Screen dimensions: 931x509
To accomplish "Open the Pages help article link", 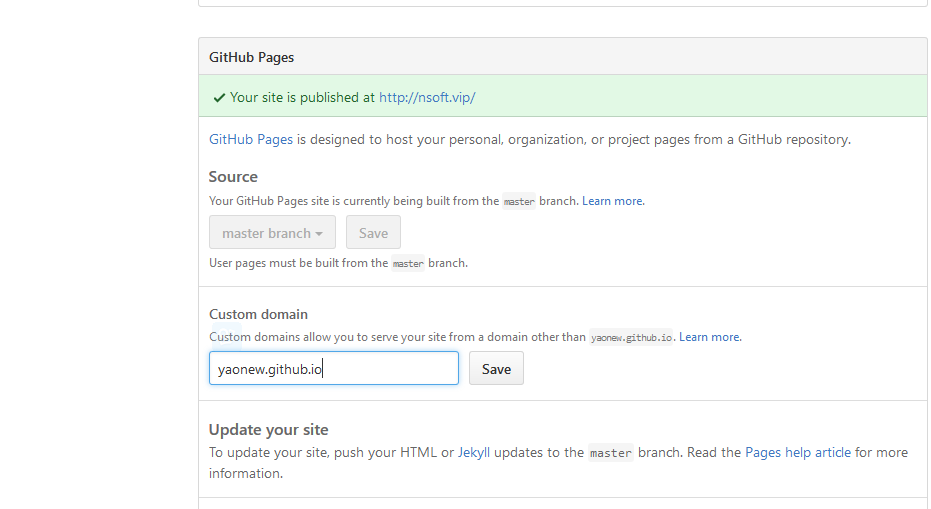I will tap(797, 453).
